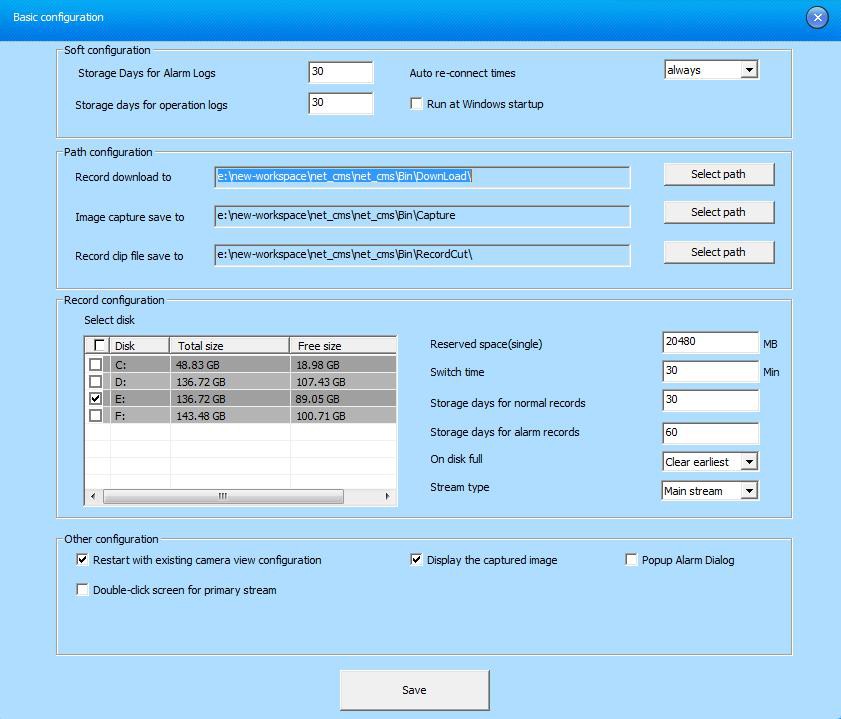Toggle the select-all disks header checkbox
This screenshot has width=841, height=719.
98,346
